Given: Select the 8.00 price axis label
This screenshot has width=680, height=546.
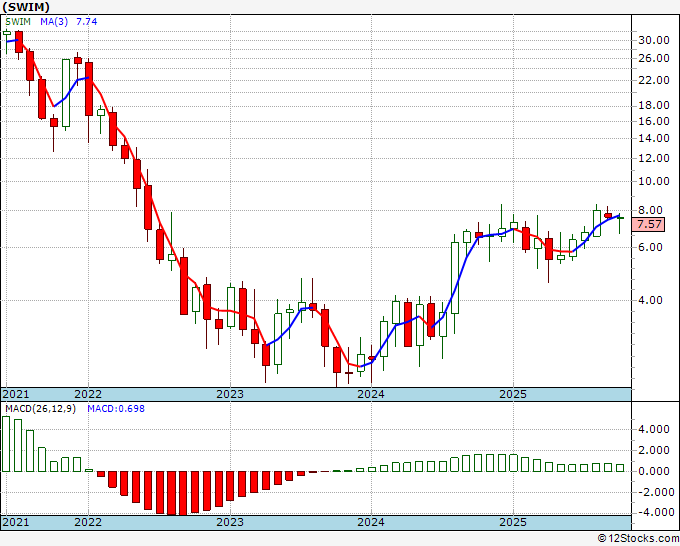Looking at the screenshot, I should [651, 210].
